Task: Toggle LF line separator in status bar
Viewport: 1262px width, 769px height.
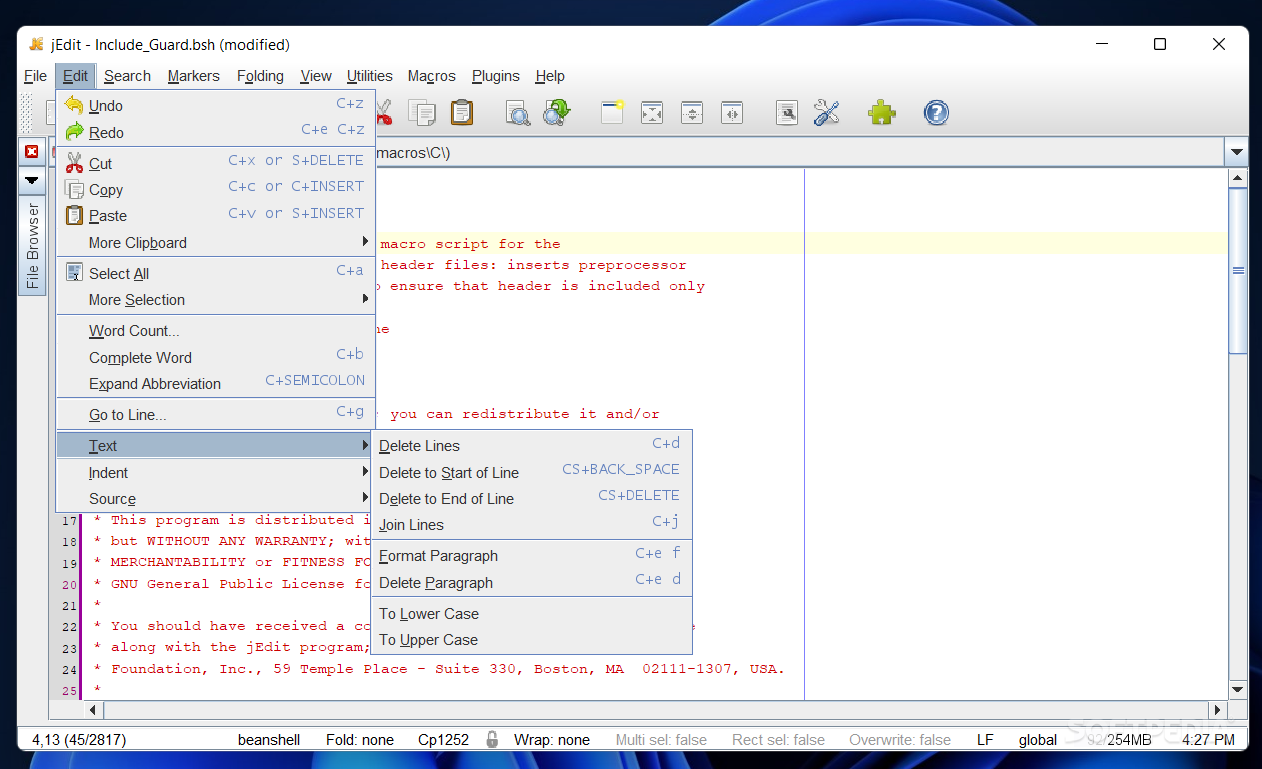Action: [985, 740]
